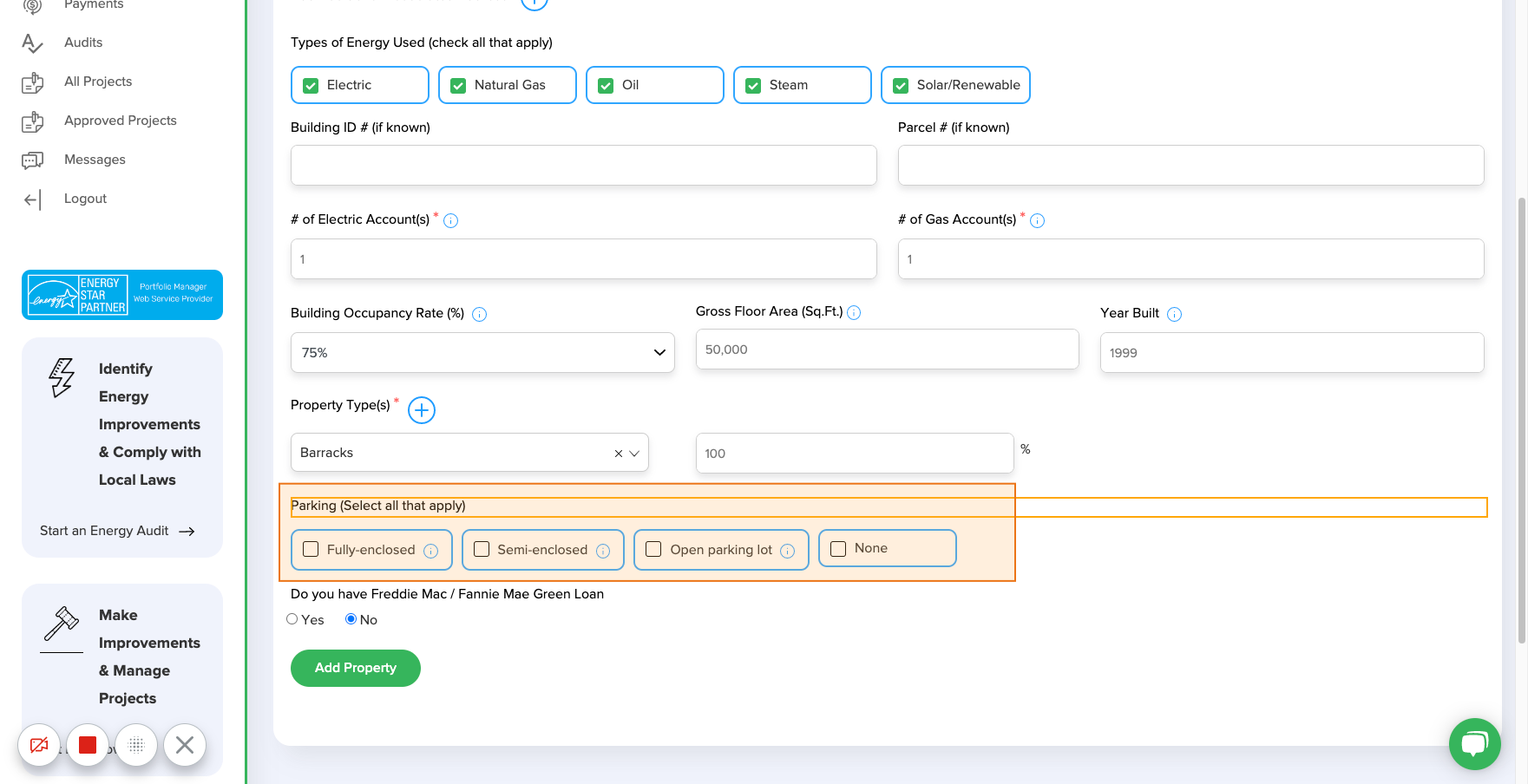Go to All Projects in sidebar
1528x784 pixels.
coord(98,82)
